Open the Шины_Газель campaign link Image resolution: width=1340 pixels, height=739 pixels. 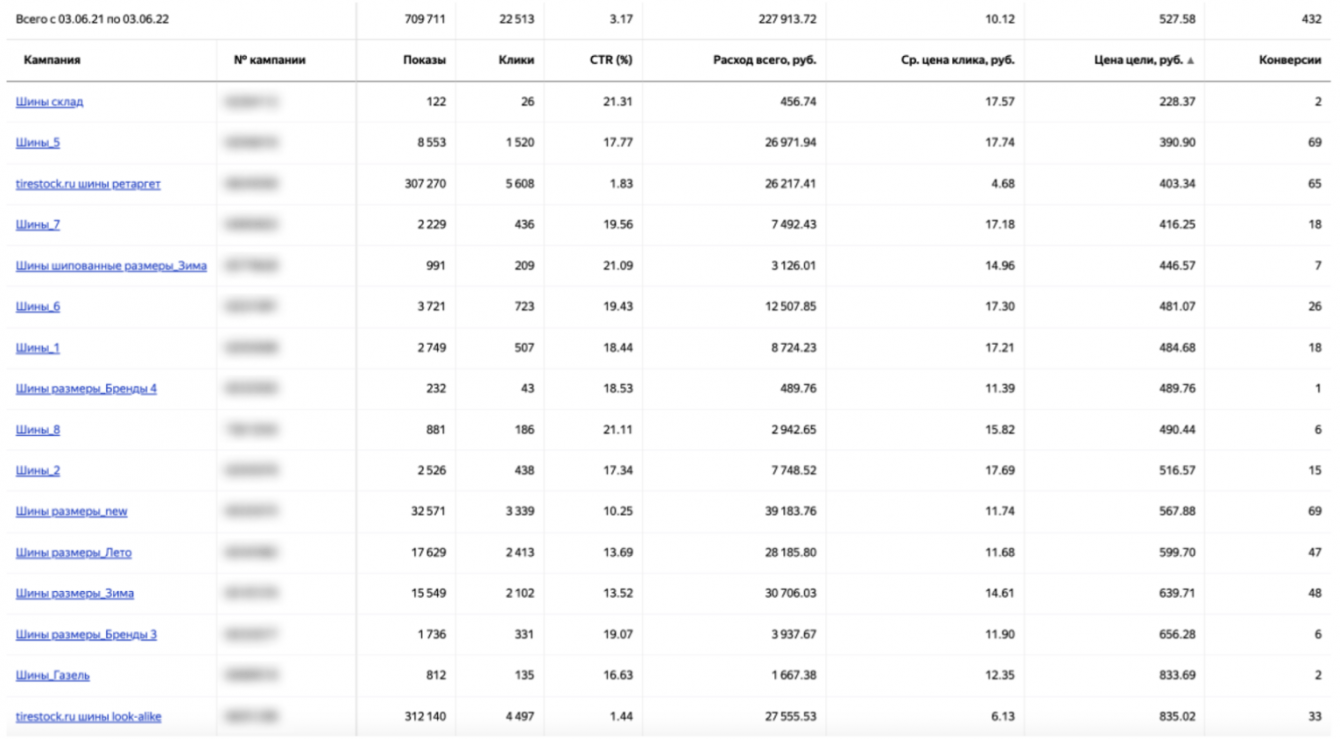53,676
